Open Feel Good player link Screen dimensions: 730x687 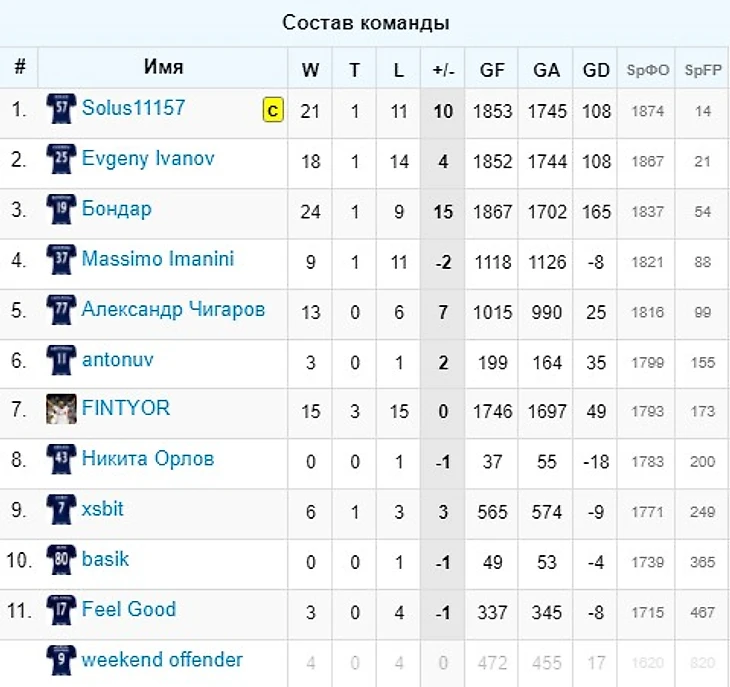click(x=128, y=609)
